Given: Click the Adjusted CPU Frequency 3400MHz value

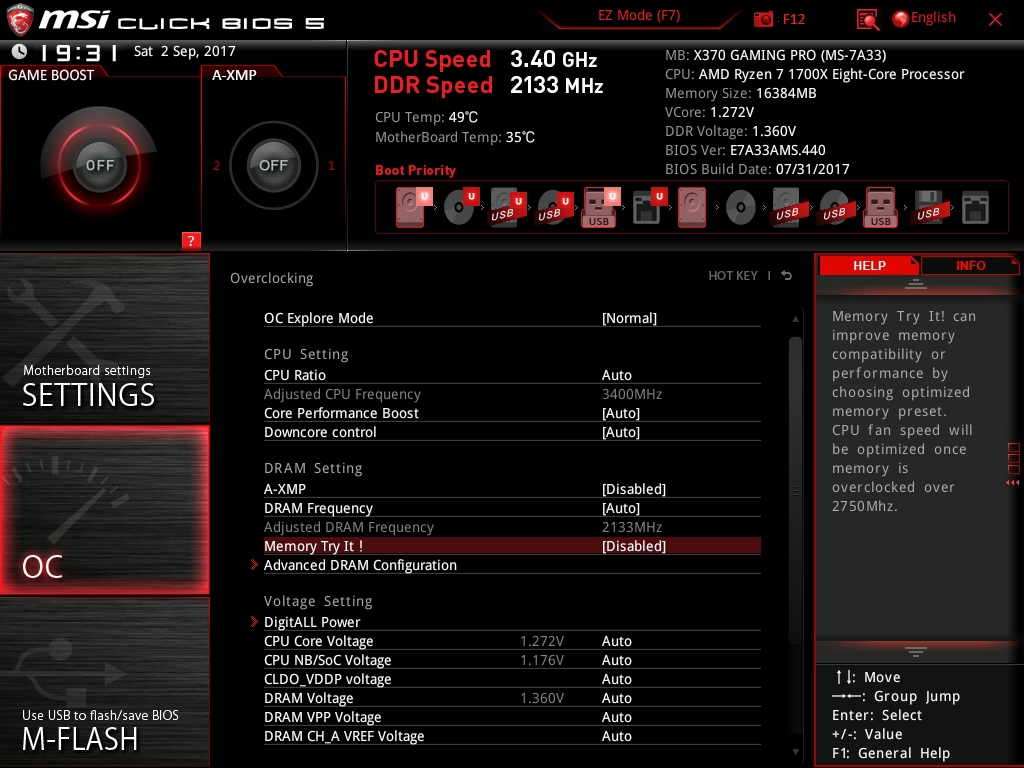Looking at the screenshot, I should [x=632, y=394].
